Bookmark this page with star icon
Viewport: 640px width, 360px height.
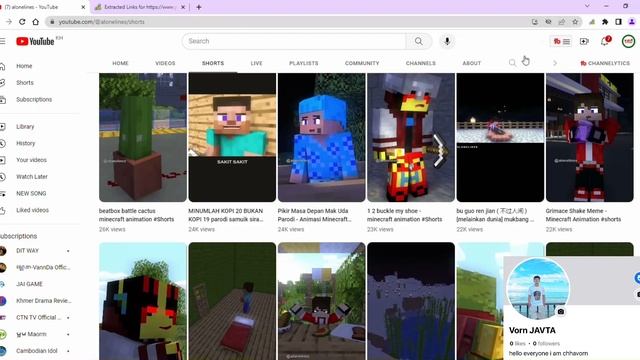[x=575, y=22]
